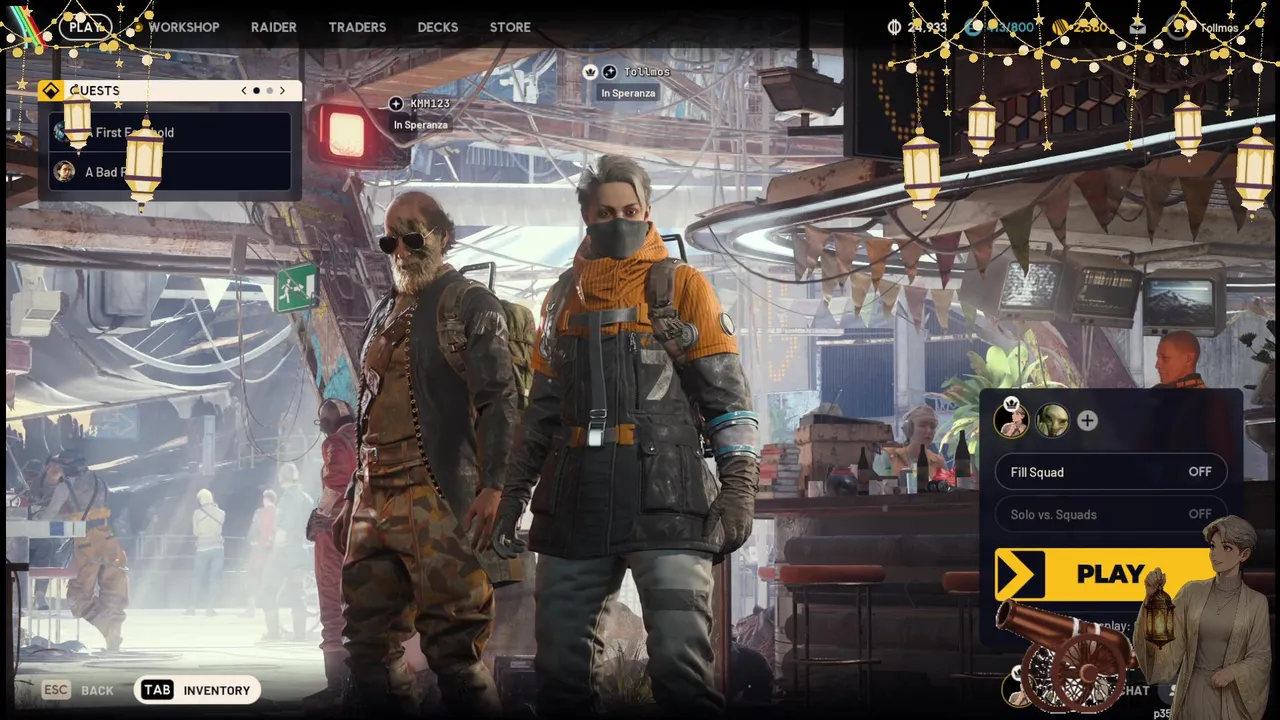
Task: Add a squad member with plus icon
Action: pos(1087,421)
